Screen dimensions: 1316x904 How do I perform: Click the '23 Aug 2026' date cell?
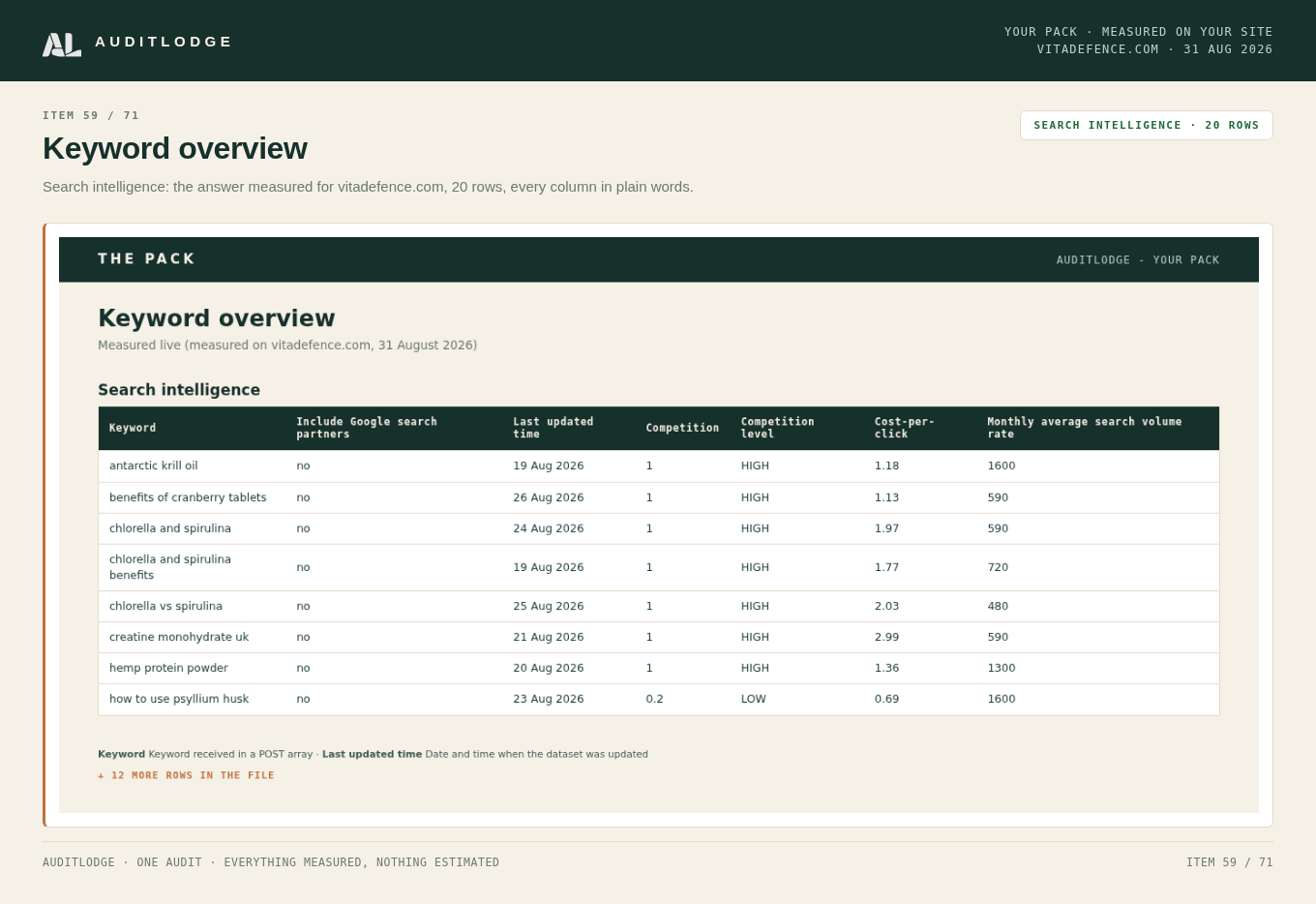pyautogui.click(x=549, y=699)
